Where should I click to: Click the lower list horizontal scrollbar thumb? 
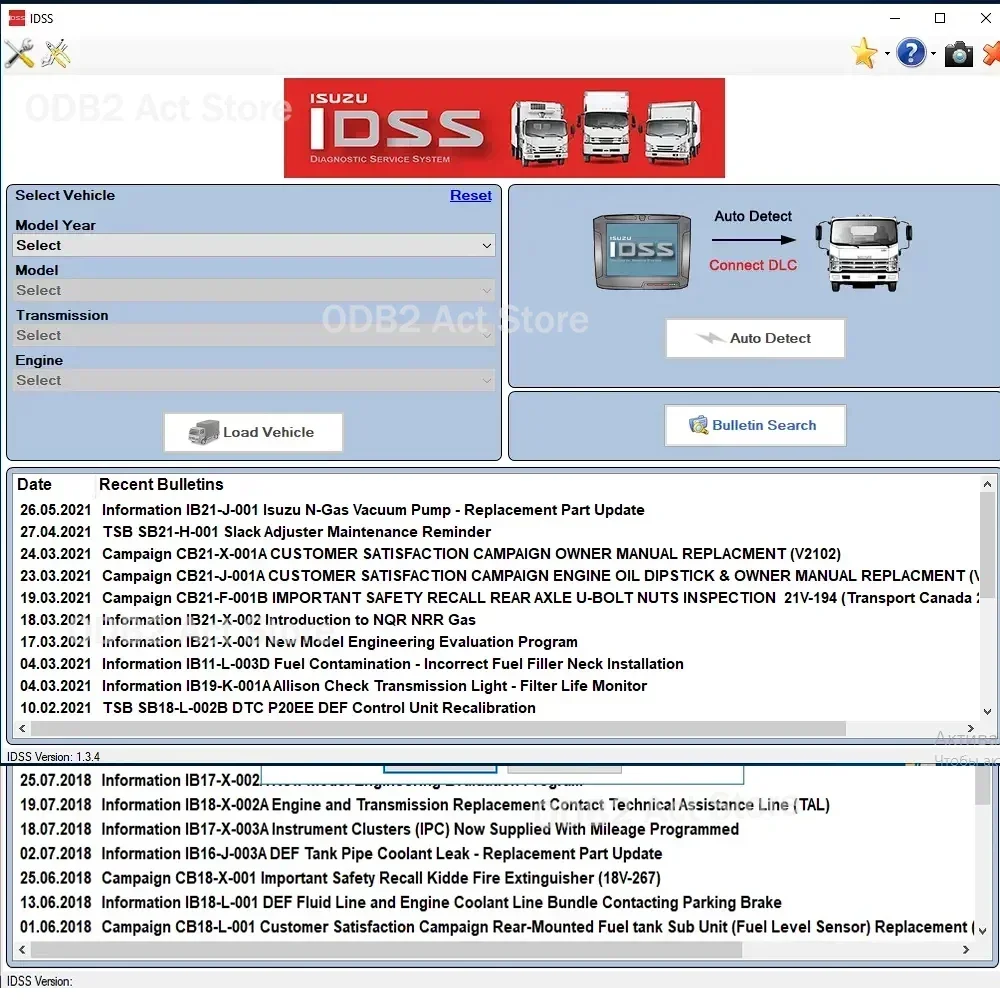pos(386,950)
